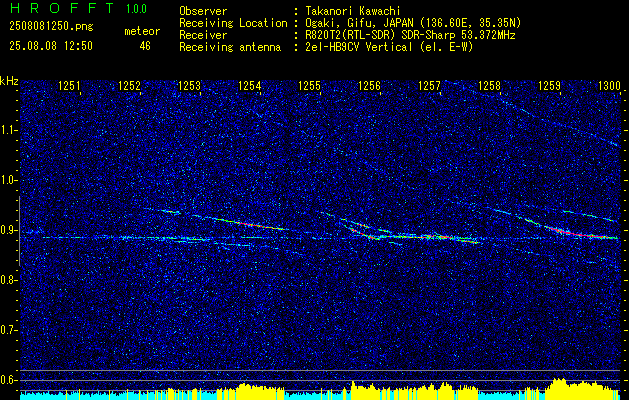Click the kHz axis unit label
The height and width of the screenshot is (400, 629).
[9, 81]
